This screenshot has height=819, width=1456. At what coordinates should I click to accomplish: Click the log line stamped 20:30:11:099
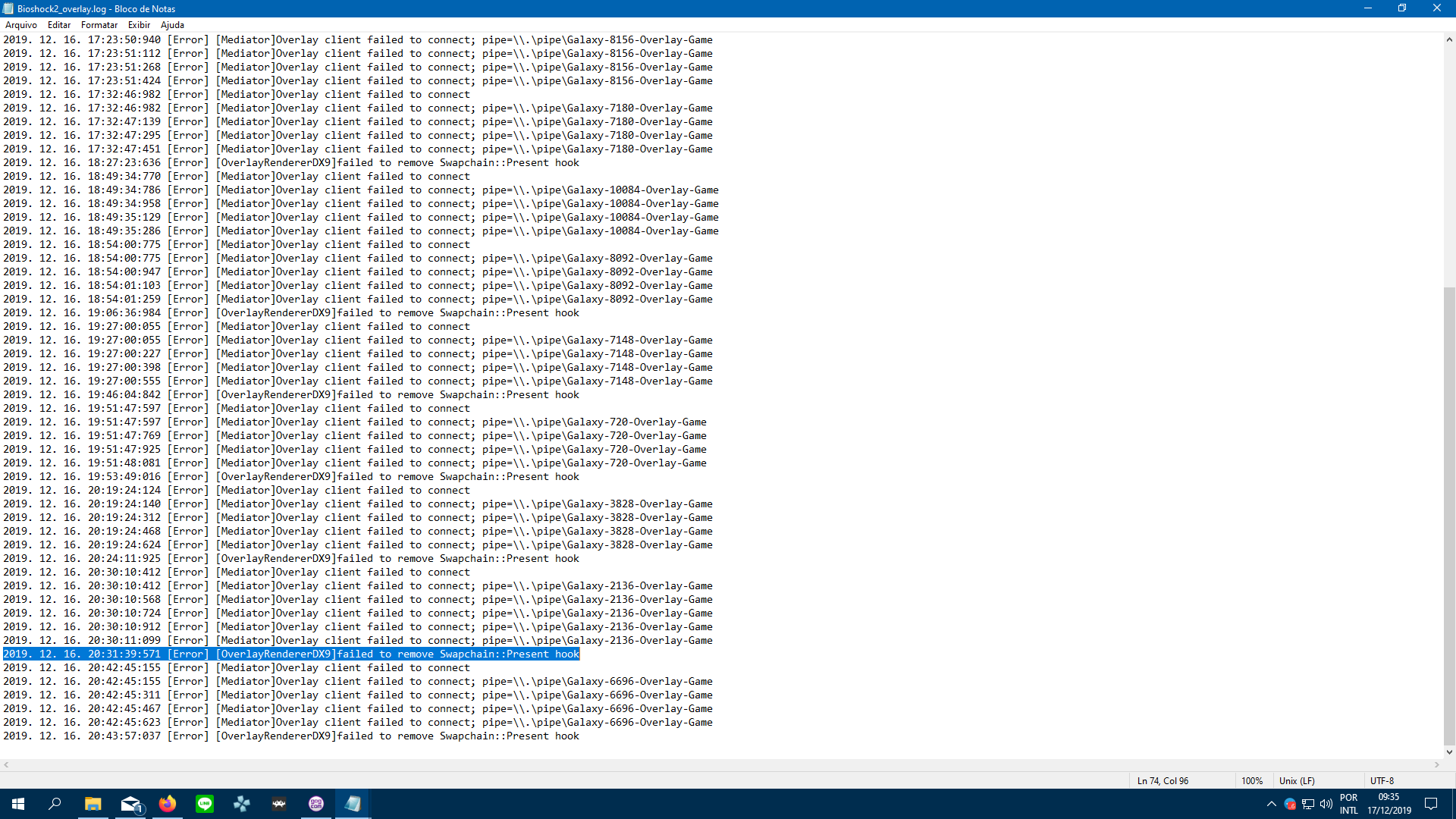pyautogui.click(x=358, y=641)
